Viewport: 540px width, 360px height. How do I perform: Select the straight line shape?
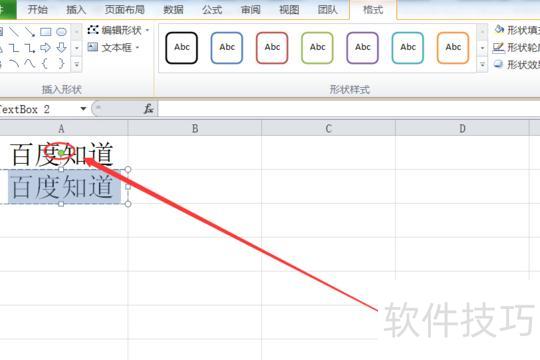(14, 32)
